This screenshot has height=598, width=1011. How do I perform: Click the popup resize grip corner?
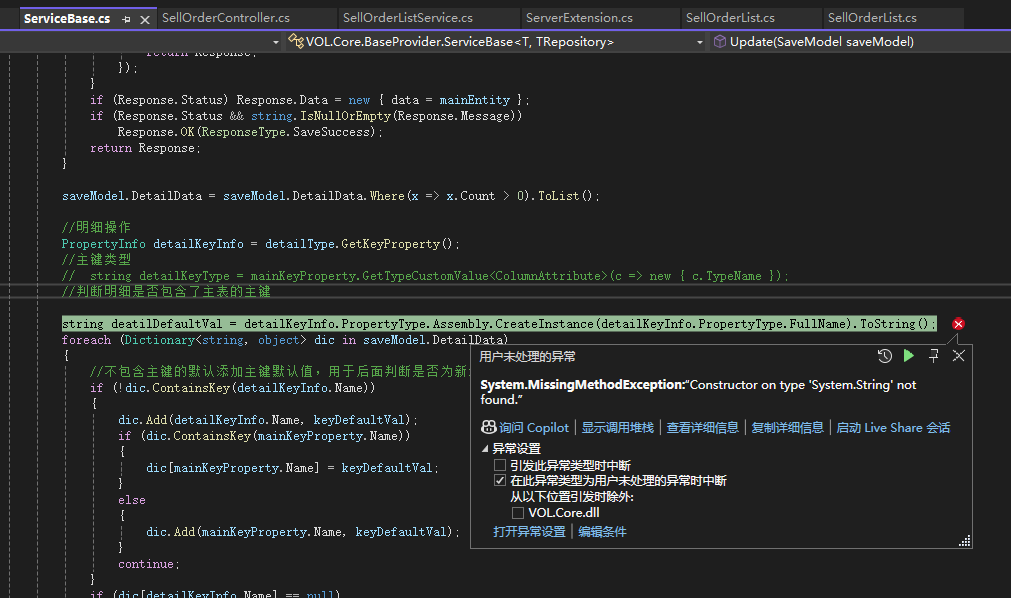click(965, 541)
